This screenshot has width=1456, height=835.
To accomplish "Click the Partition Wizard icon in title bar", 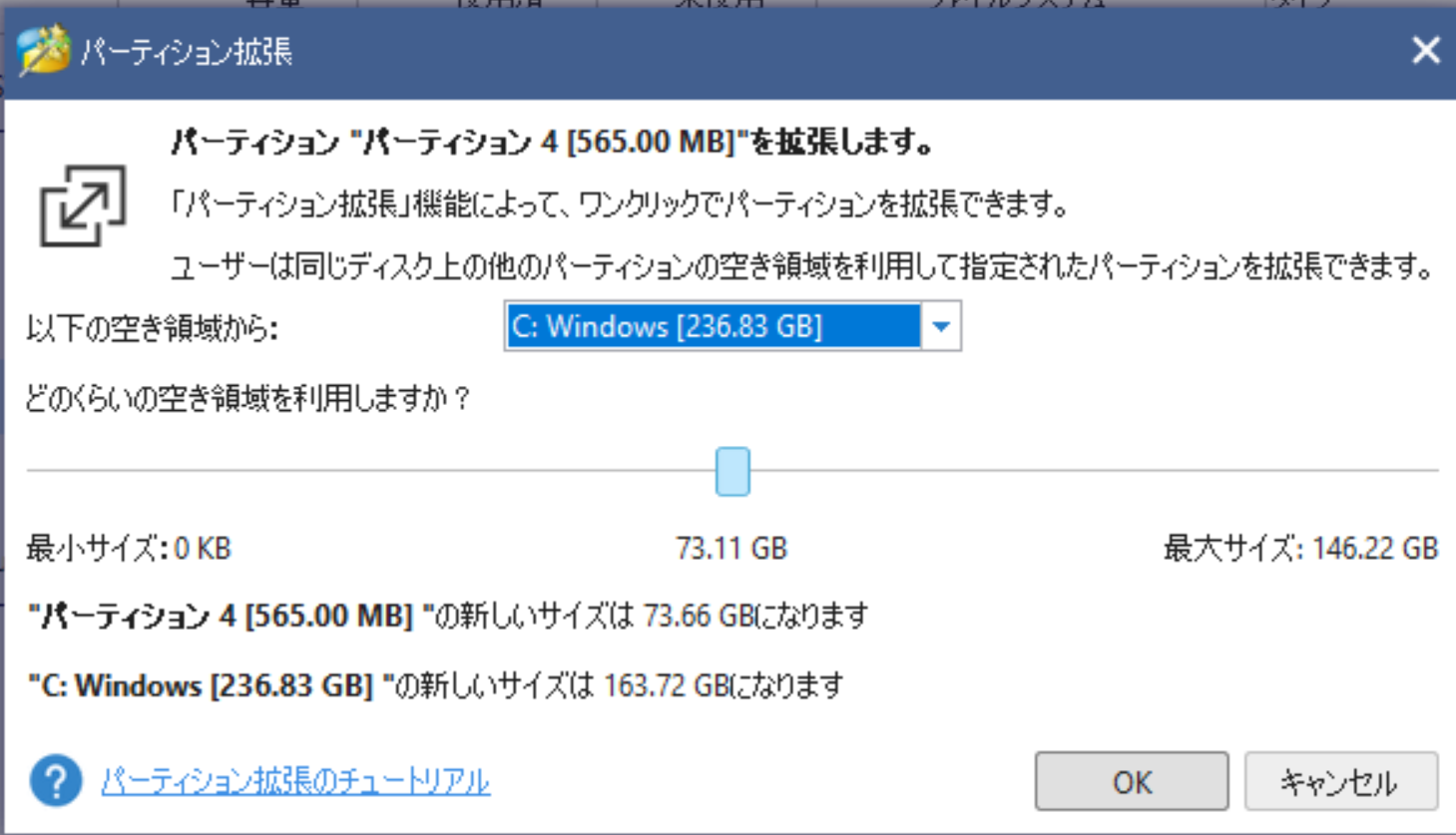I will (x=44, y=50).
